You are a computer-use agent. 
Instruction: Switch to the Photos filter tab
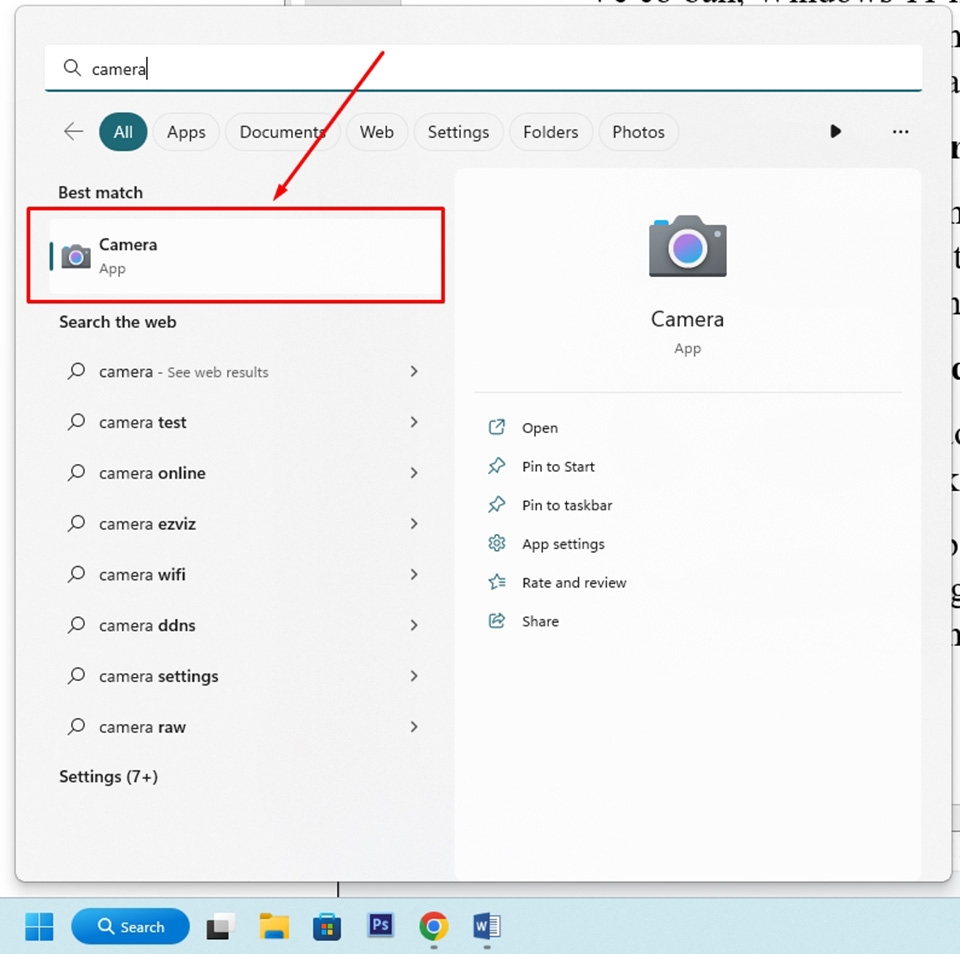tap(638, 132)
